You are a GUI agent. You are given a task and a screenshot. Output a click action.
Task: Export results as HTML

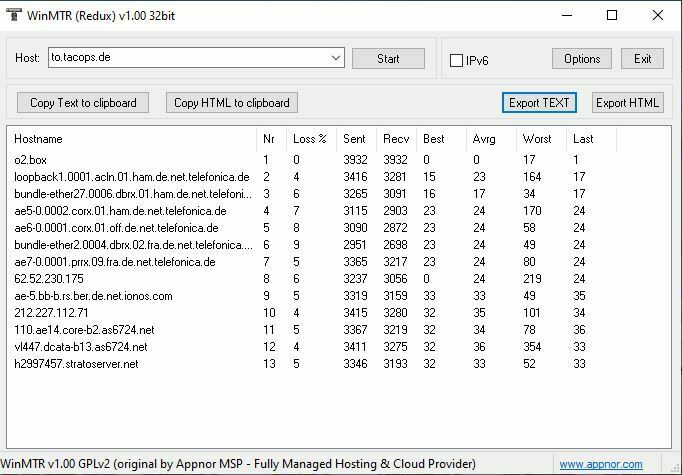tap(628, 103)
